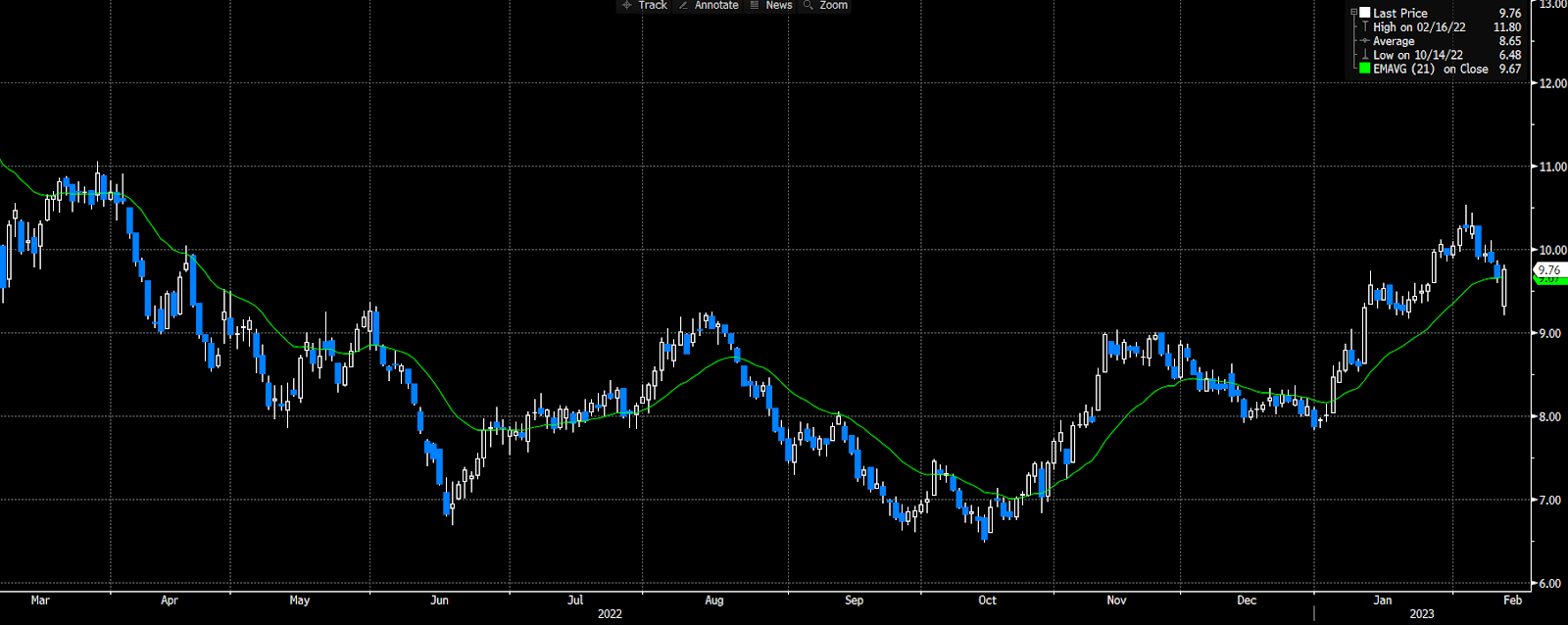
Task: Click the Zoom magnifier icon
Action: tap(808, 5)
